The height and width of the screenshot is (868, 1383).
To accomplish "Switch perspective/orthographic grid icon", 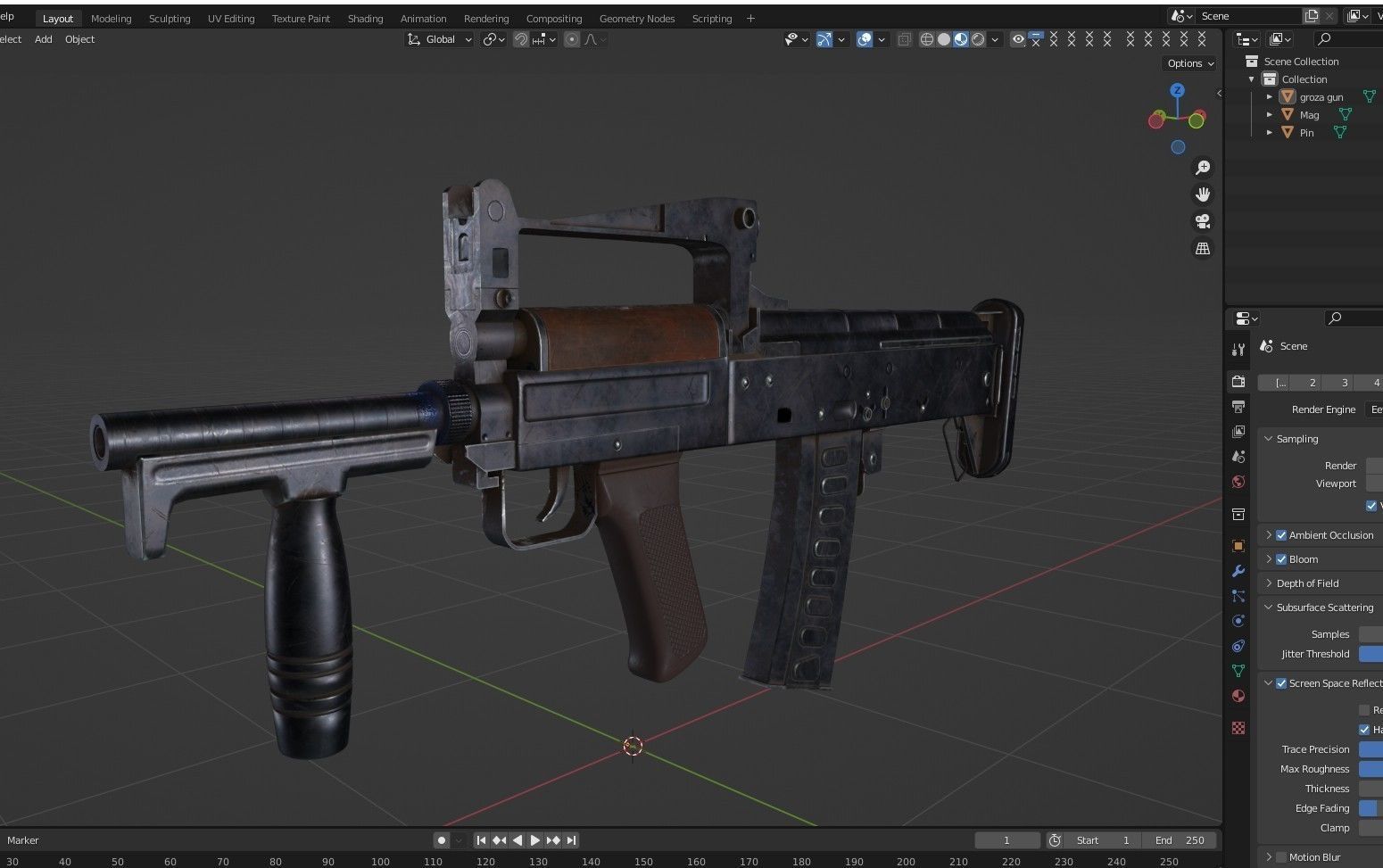I will [x=1203, y=248].
